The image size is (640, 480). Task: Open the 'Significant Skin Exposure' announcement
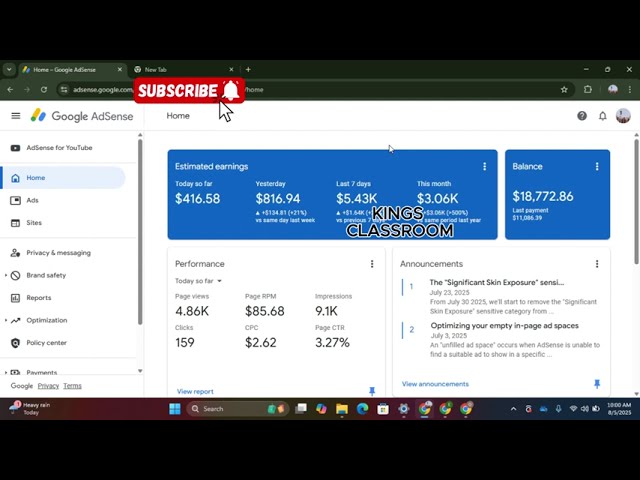coord(497,282)
